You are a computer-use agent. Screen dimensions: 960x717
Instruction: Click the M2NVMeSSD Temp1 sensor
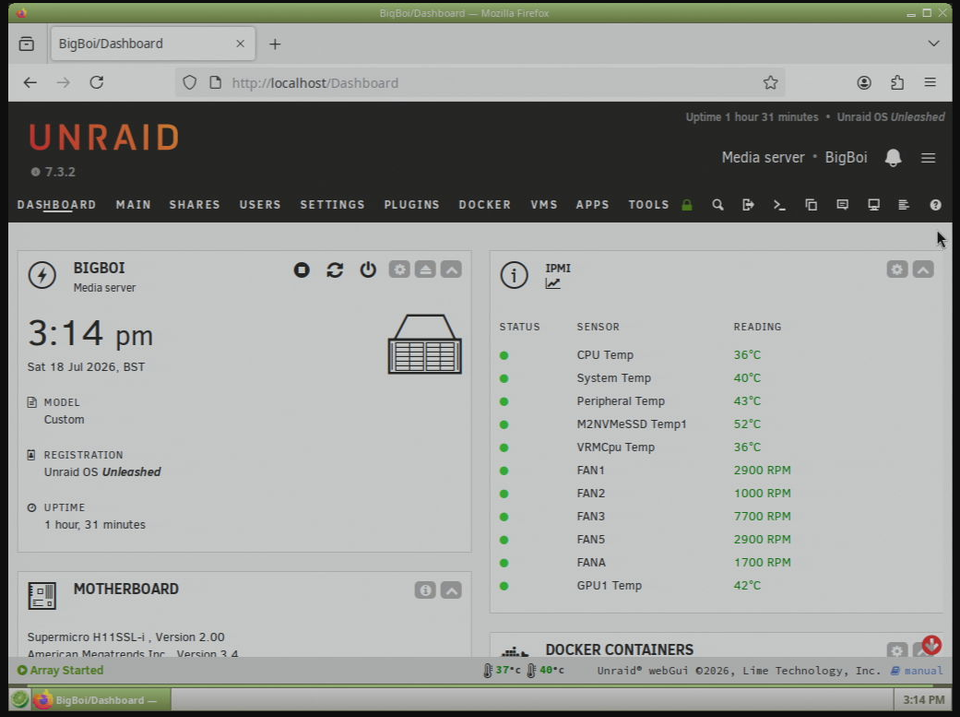click(631, 424)
